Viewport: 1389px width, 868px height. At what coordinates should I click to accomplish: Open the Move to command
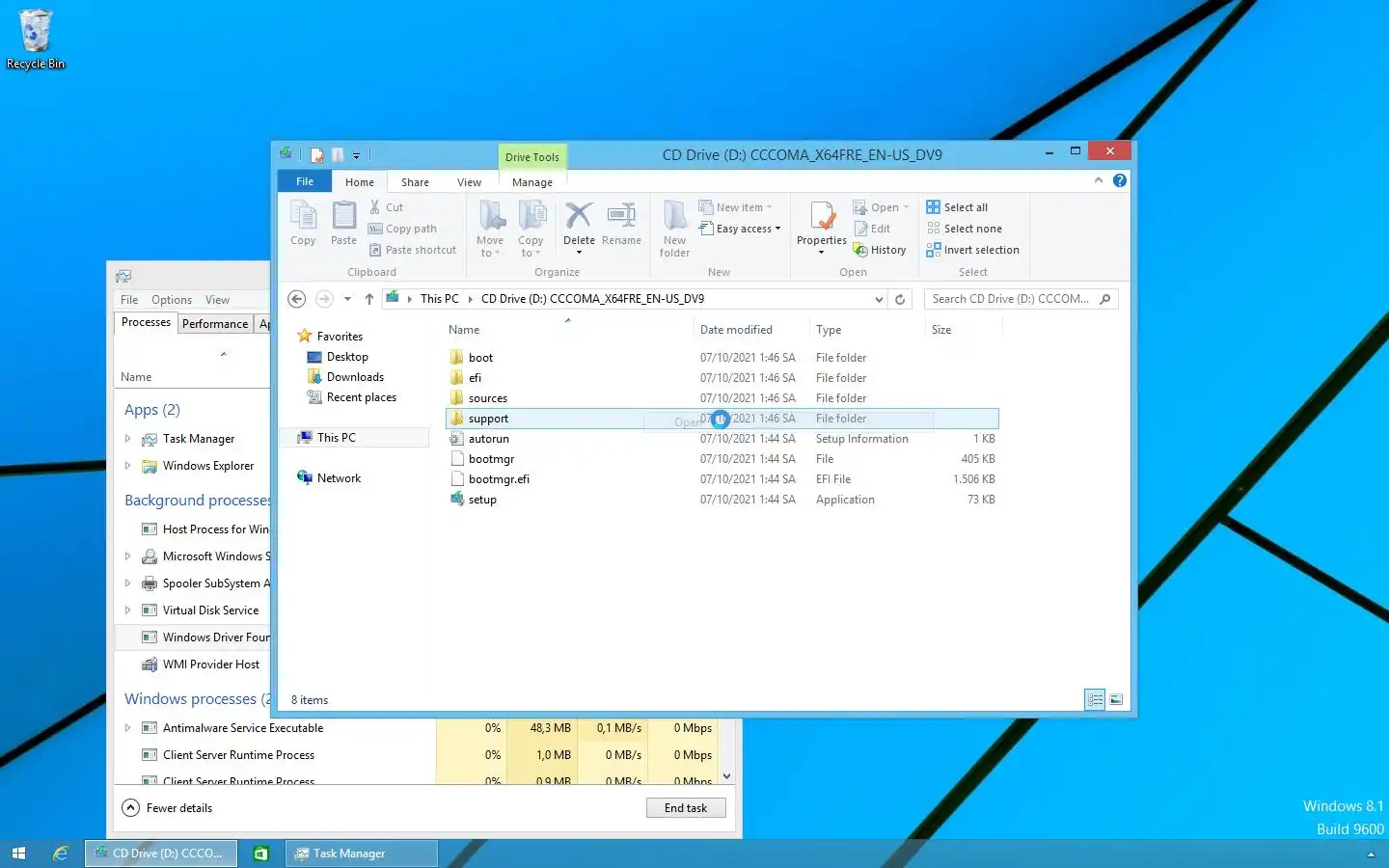(x=490, y=229)
